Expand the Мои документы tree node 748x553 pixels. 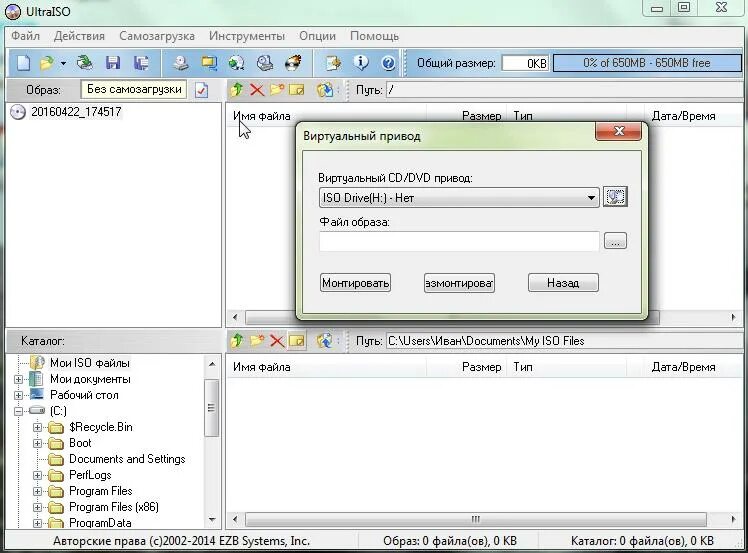[18, 379]
